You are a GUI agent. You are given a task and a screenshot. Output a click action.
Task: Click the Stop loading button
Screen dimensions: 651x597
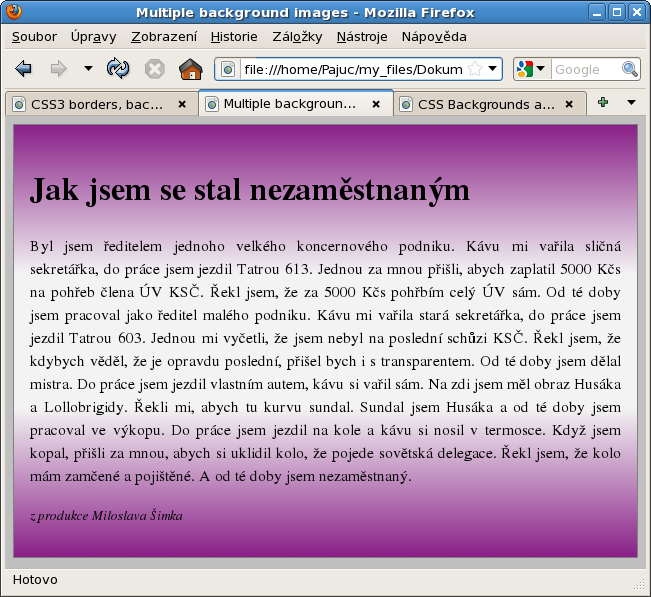[x=154, y=69]
